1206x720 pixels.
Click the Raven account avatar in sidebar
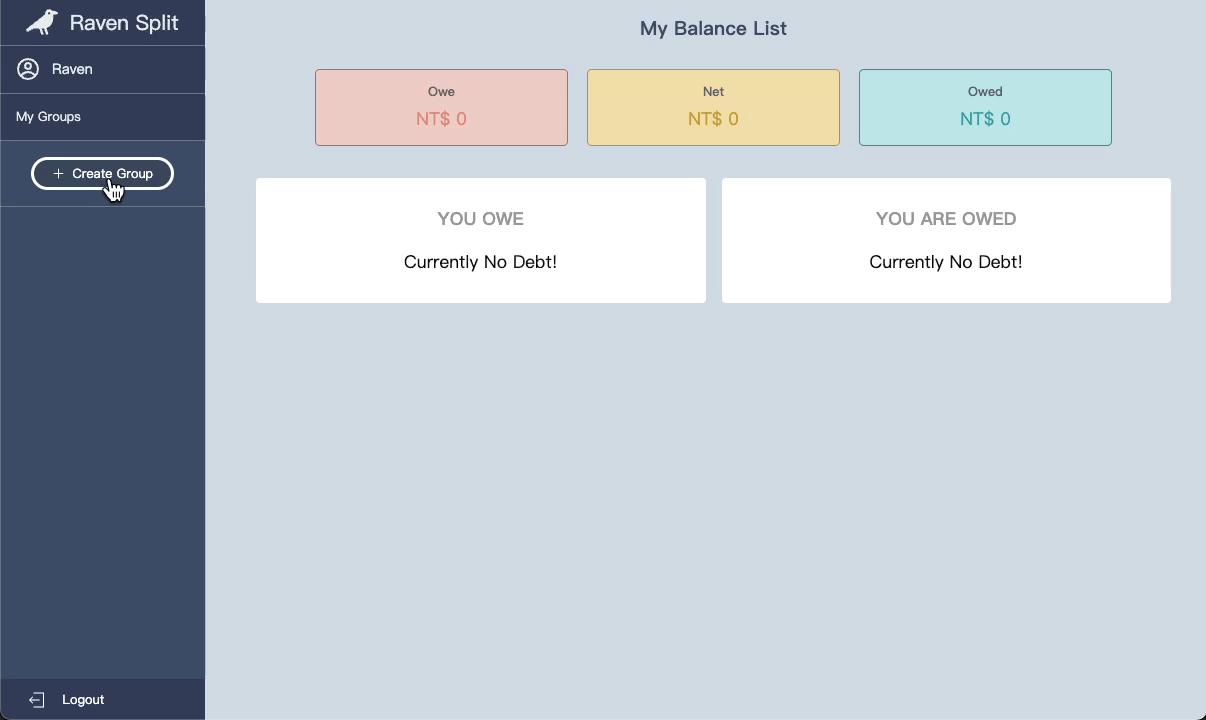[x=28, y=69]
